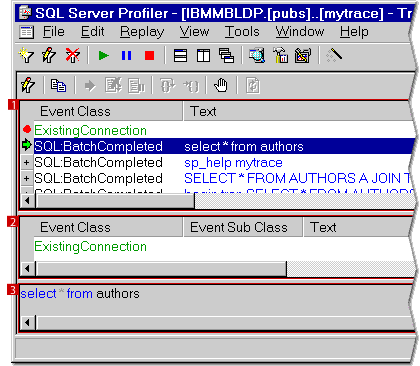Click the greyed script with cursor bar icon
Viewport: 420px width, 366px height.
136,86
